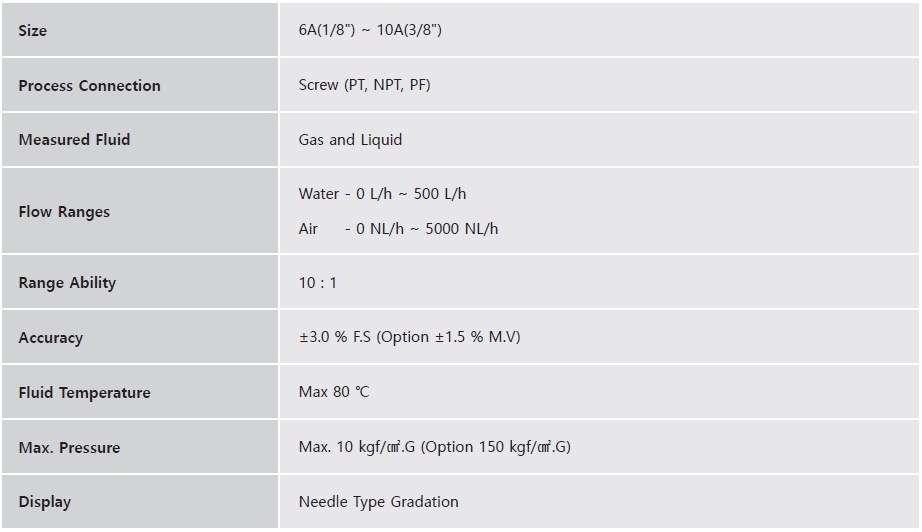The height and width of the screenshot is (532, 922).
Task: Click the Accuracy label
Action: pyautogui.click(x=50, y=338)
